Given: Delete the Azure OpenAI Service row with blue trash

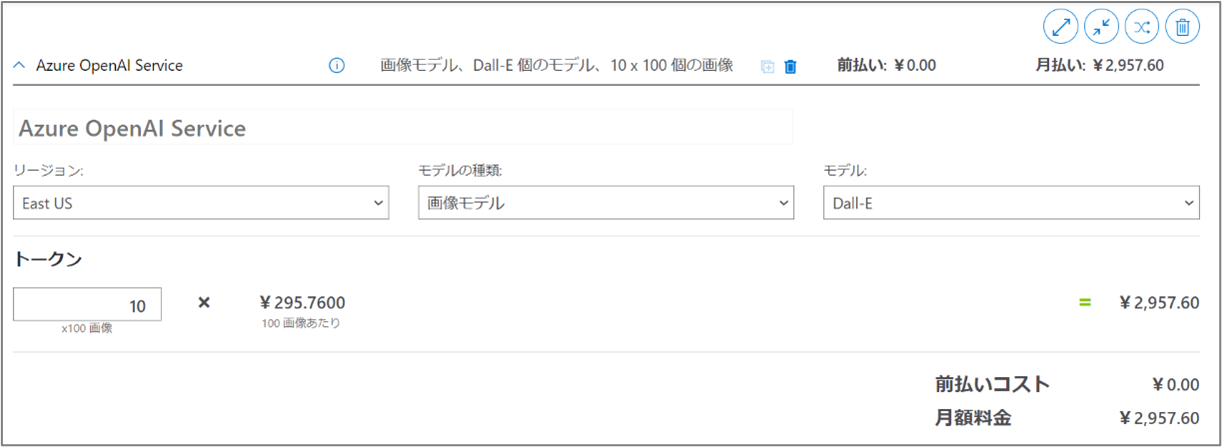Looking at the screenshot, I should pos(791,67).
